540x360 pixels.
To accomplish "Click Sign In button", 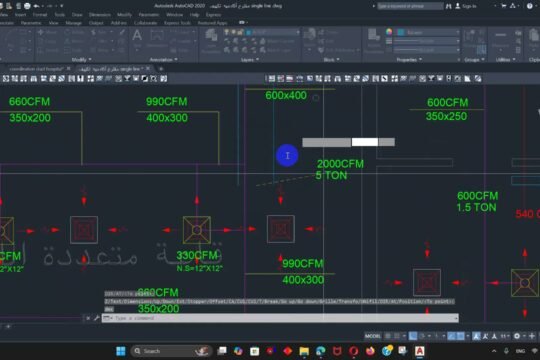I will [466, 6].
